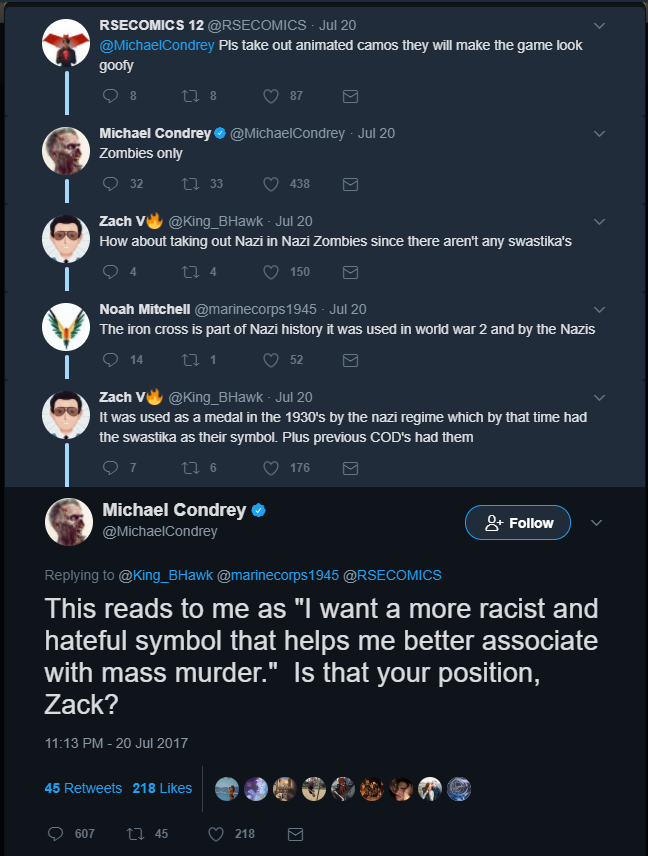Open the chevron menu beside Follow button
Image resolution: width=648 pixels, height=856 pixels.
(597, 523)
